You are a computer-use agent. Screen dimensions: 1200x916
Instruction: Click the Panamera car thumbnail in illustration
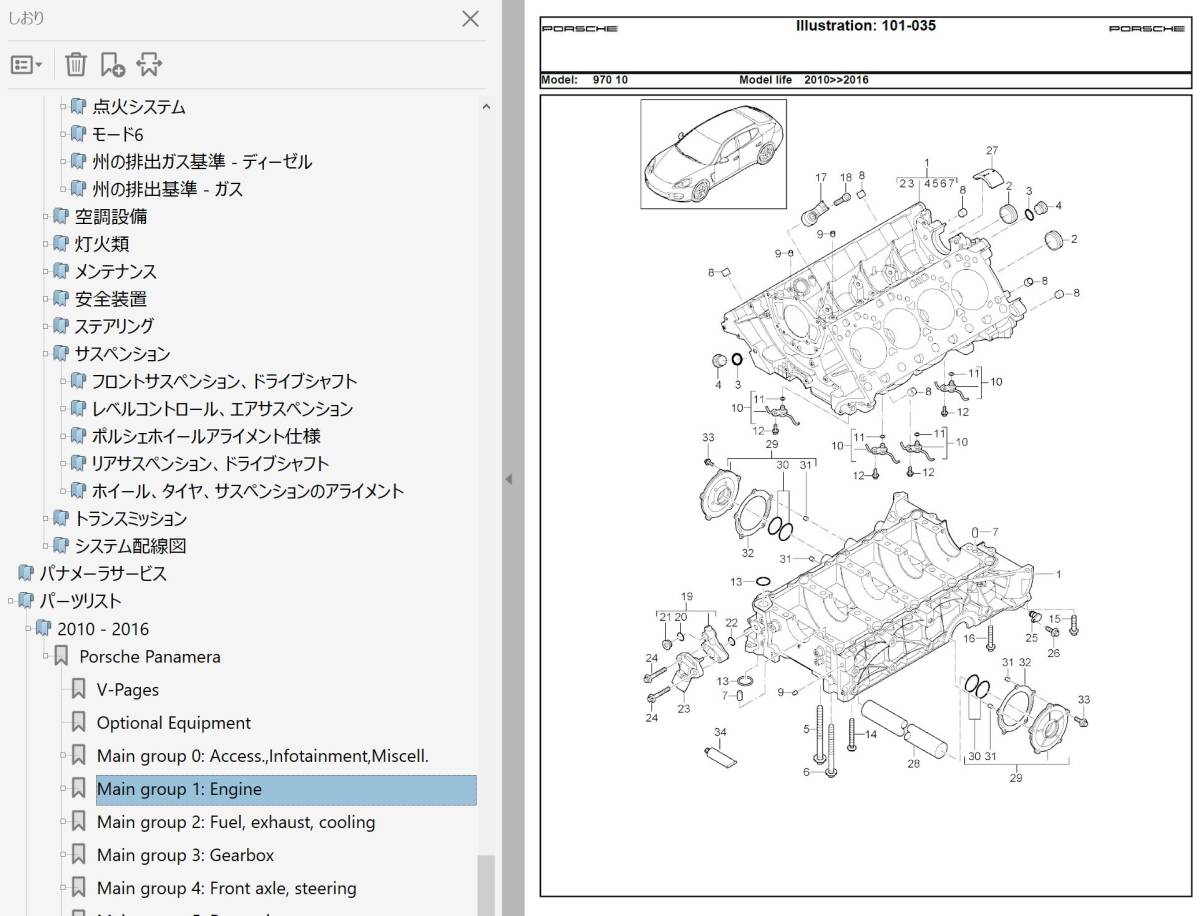click(x=714, y=153)
